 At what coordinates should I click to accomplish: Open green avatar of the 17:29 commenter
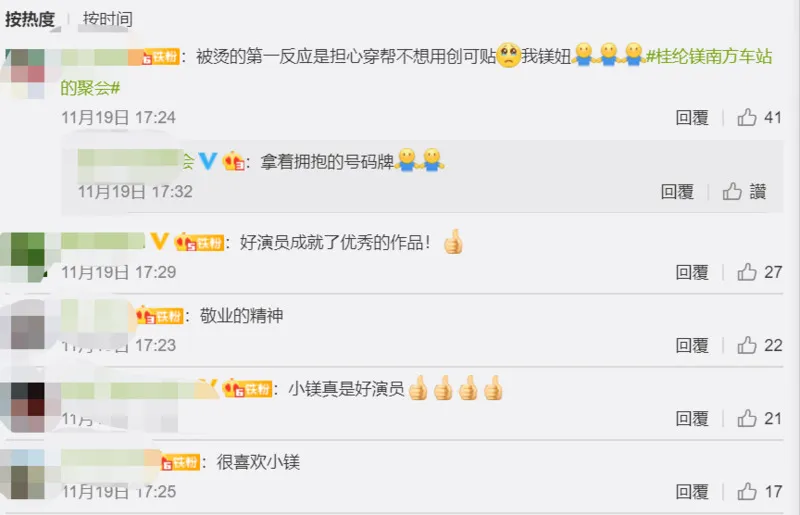pos(25,257)
